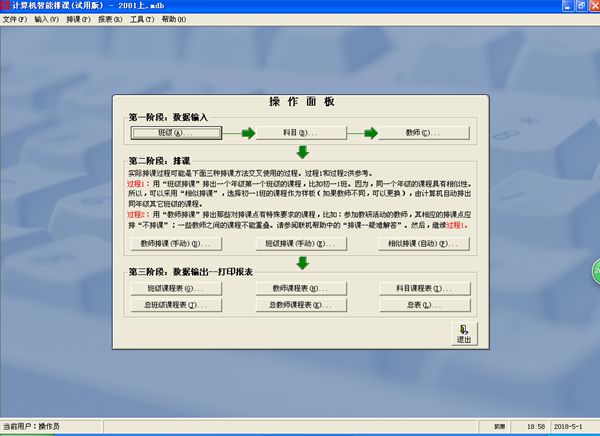
Task: Open 班级排课(手动)(E)... scheduling
Action: coord(301,244)
